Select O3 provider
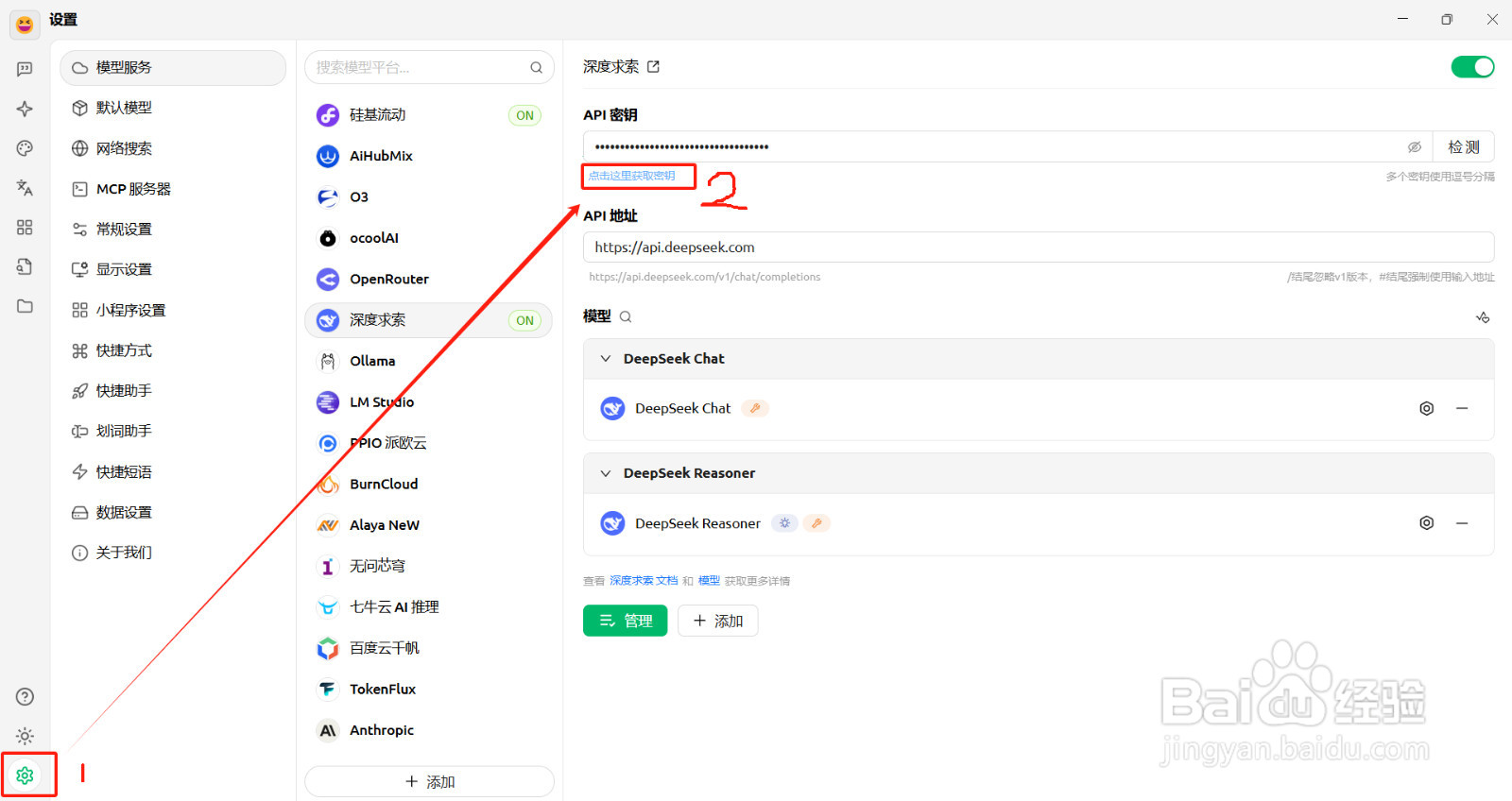The width and height of the screenshot is (1512, 801). pyautogui.click(x=428, y=197)
